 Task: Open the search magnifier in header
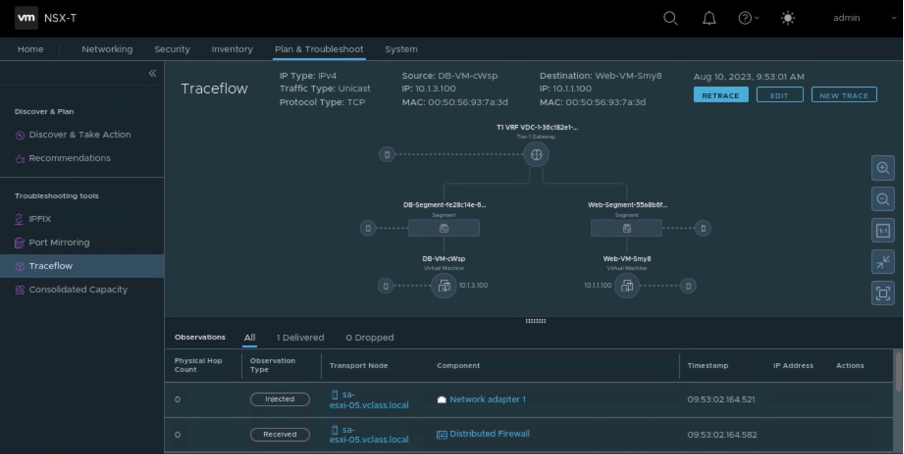[670, 18]
